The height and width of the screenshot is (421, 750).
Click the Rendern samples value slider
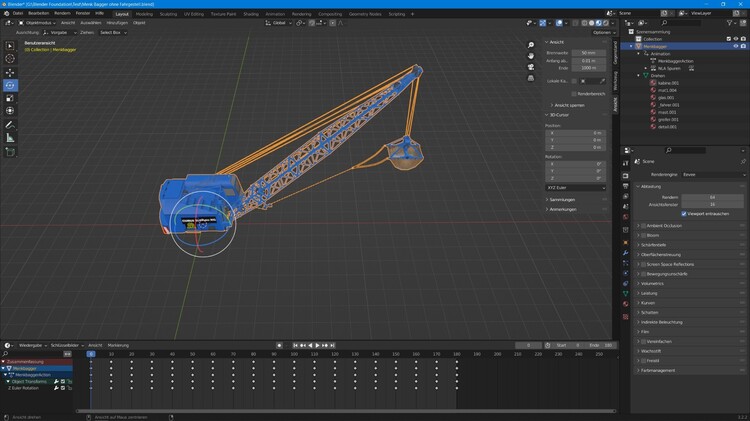pyautogui.click(x=712, y=197)
